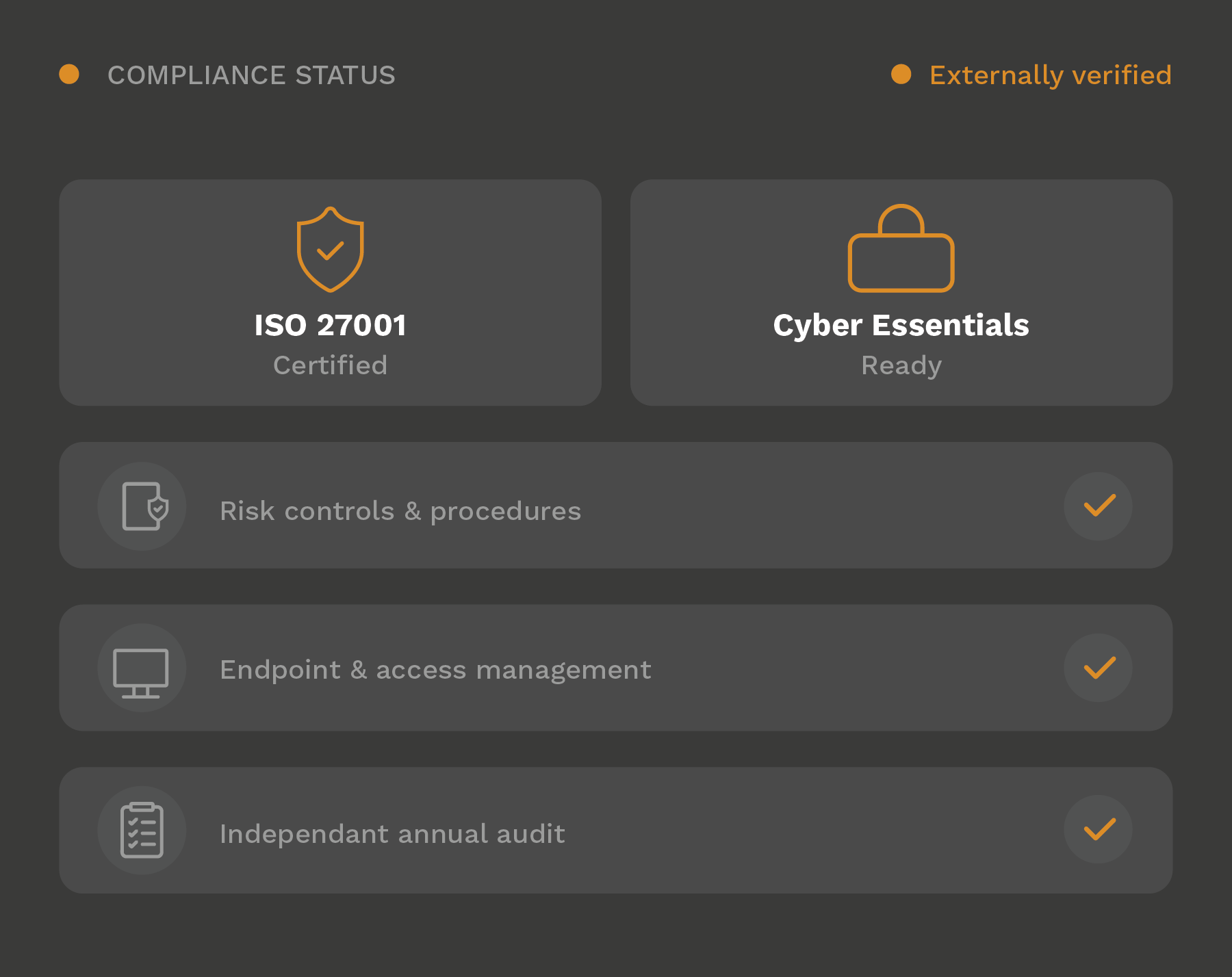Click the checkmark for Endpoint & access management

(x=1099, y=668)
